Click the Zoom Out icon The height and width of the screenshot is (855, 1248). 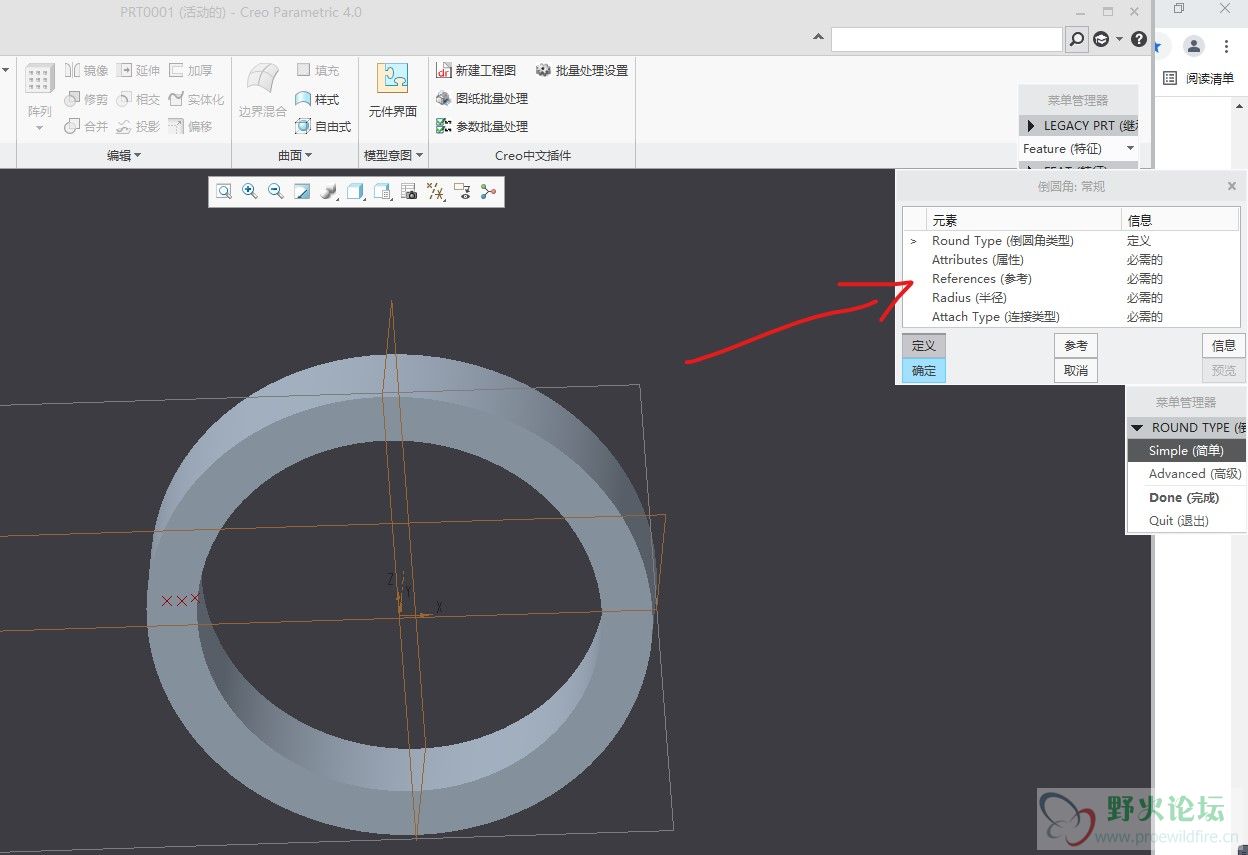[276, 191]
